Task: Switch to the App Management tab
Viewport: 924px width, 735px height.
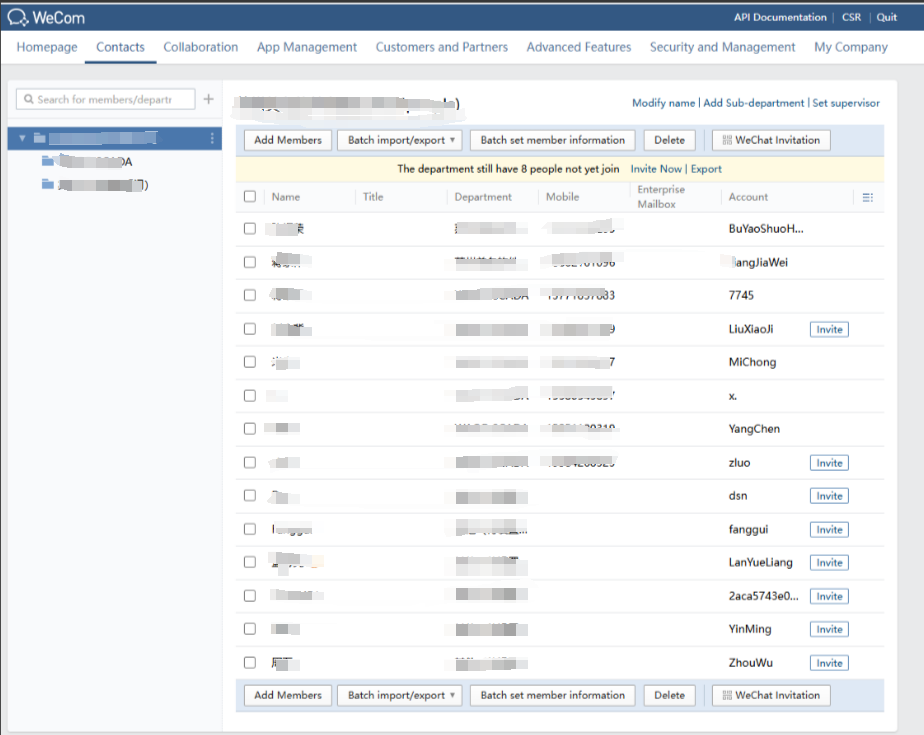Action: [x=306, y=47]
